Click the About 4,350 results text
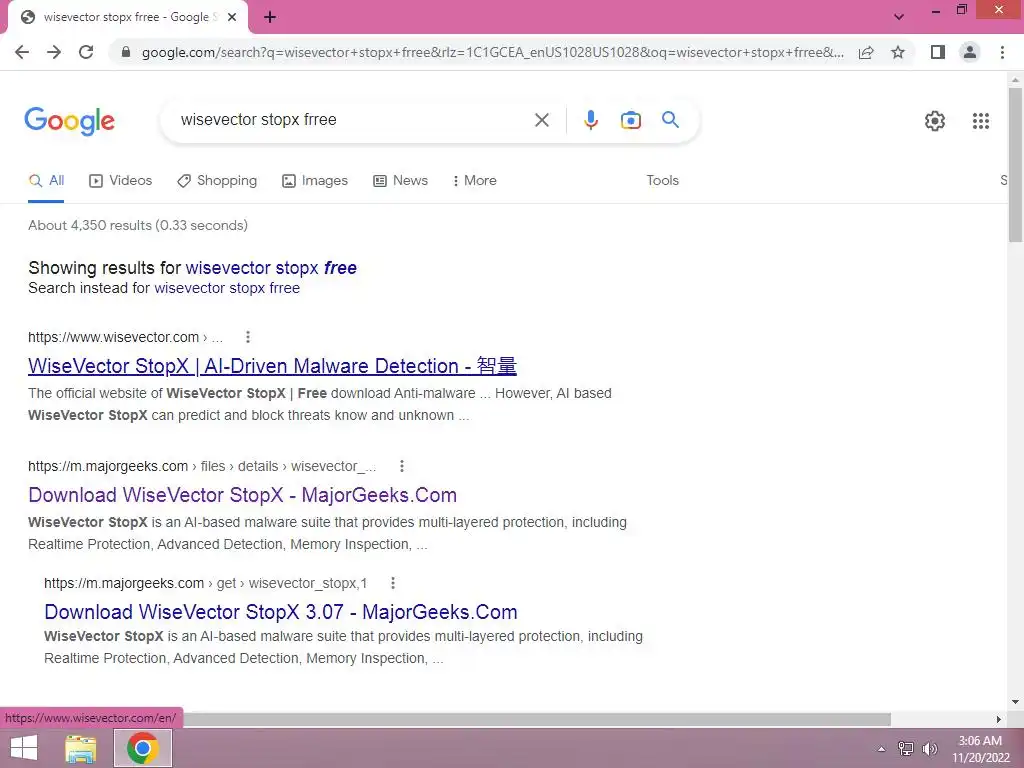This screenshot has height=768, width=1024. [138, 225]
